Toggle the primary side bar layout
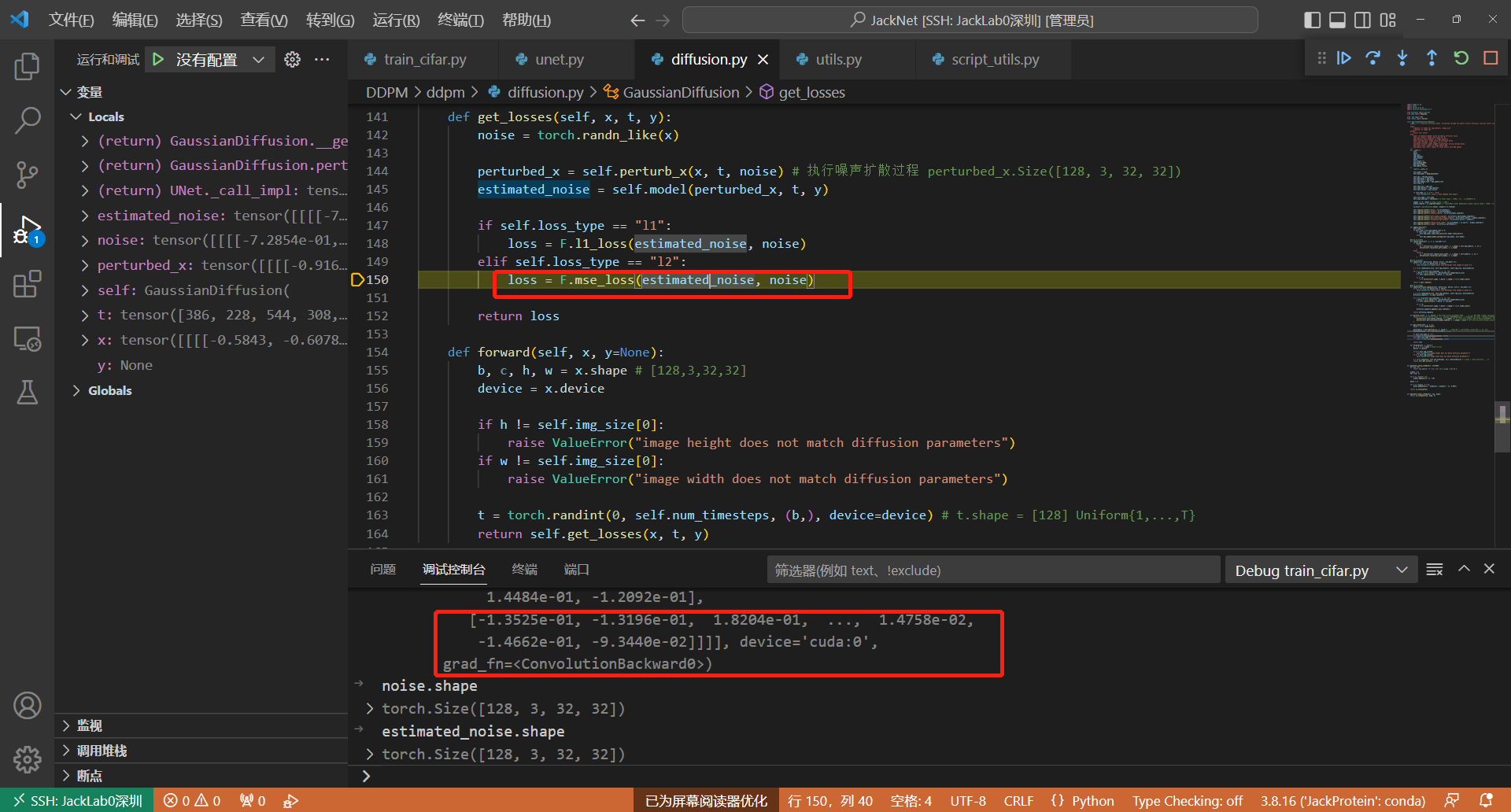1511x812 pixels. click(1312, 20)
